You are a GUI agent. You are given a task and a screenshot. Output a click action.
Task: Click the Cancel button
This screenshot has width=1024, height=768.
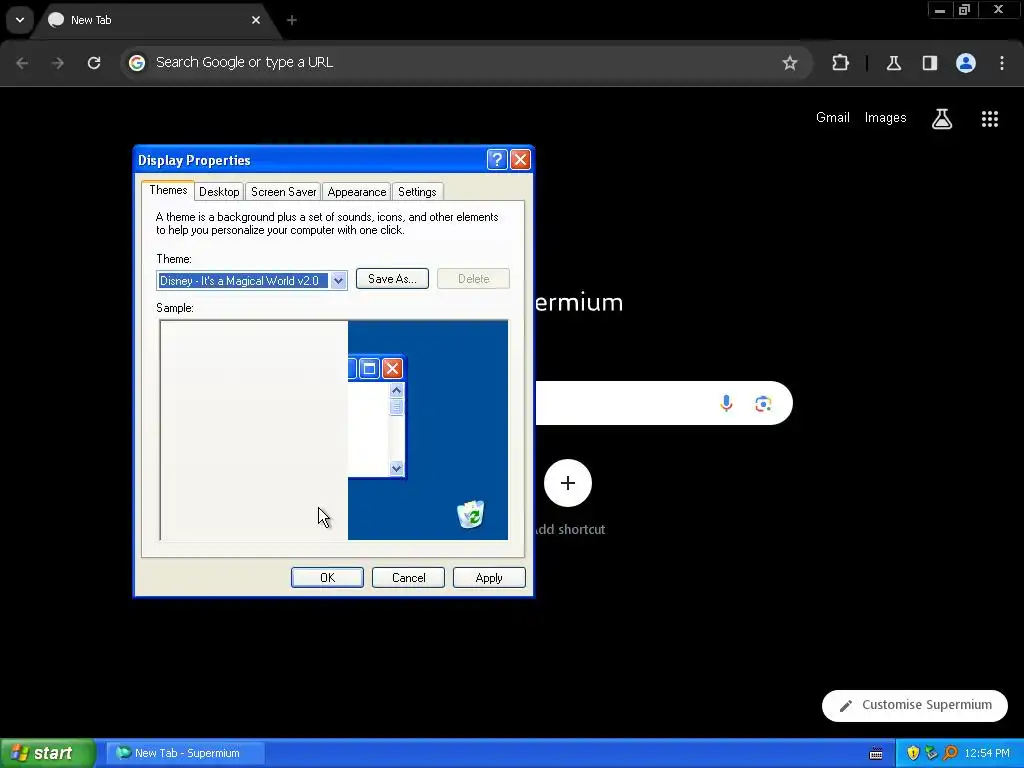(x=408, y=577)
